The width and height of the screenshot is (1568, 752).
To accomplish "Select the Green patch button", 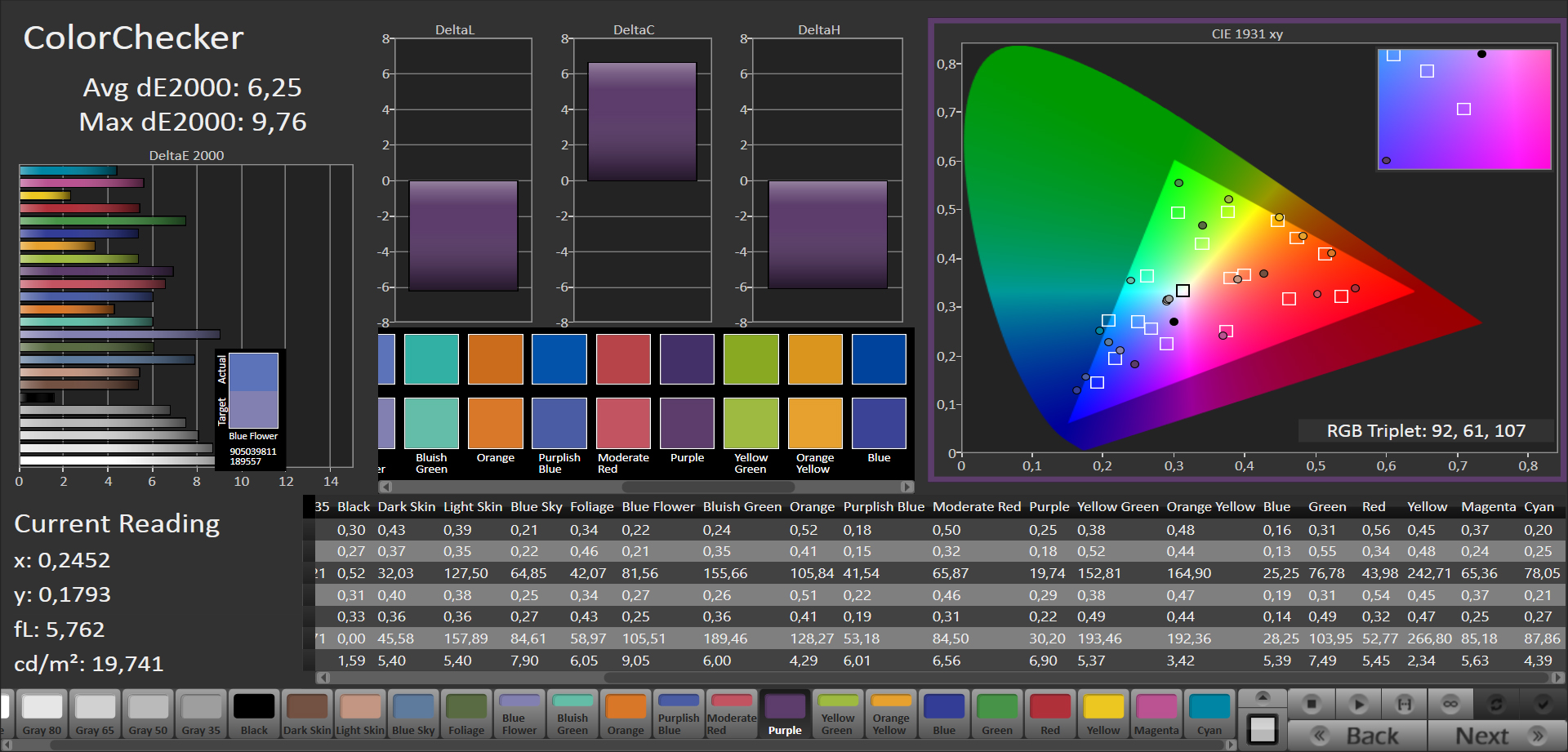I will tap(997, 714).
